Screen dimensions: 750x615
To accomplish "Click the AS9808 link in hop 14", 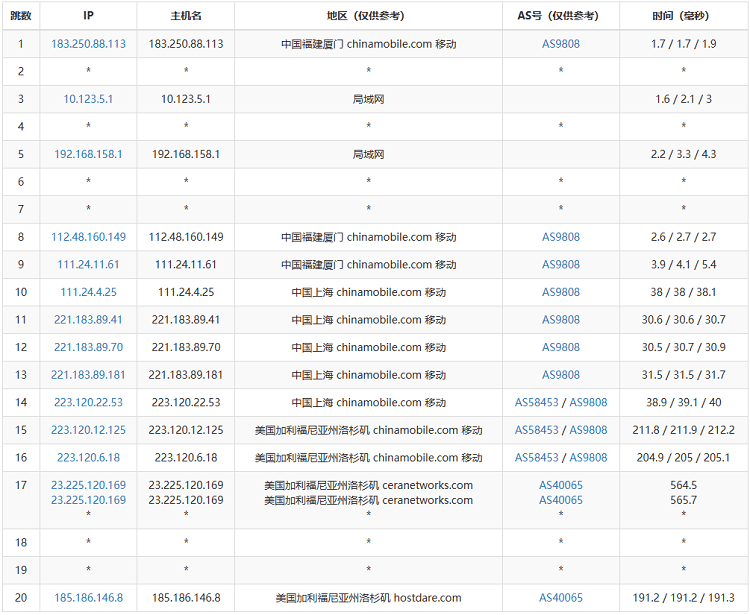I will click(588, 402).
